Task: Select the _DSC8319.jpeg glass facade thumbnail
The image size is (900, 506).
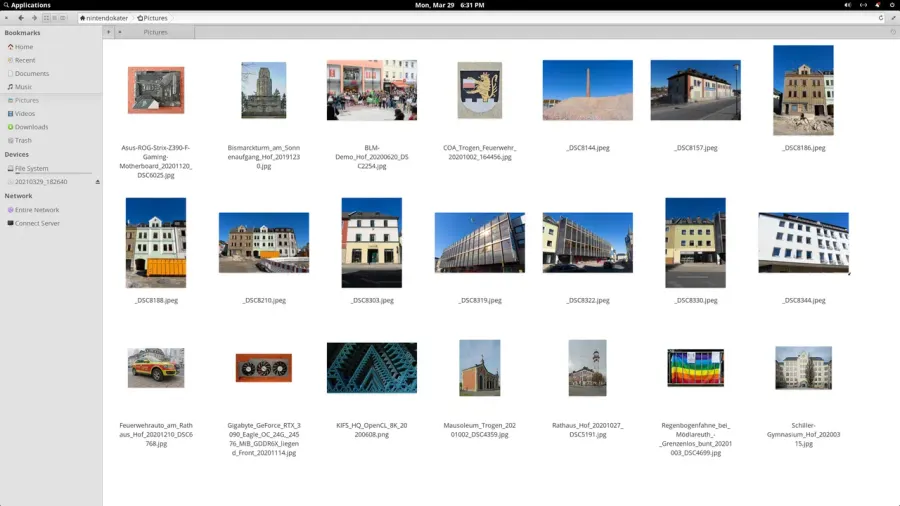Action: 479,243
